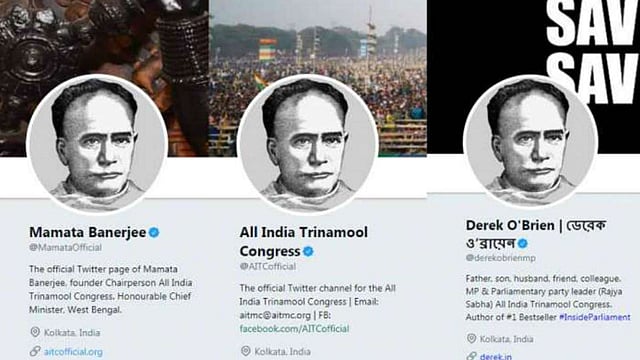
Task: Click Derek O'Brien's verified badge icon
Action: 522,244
